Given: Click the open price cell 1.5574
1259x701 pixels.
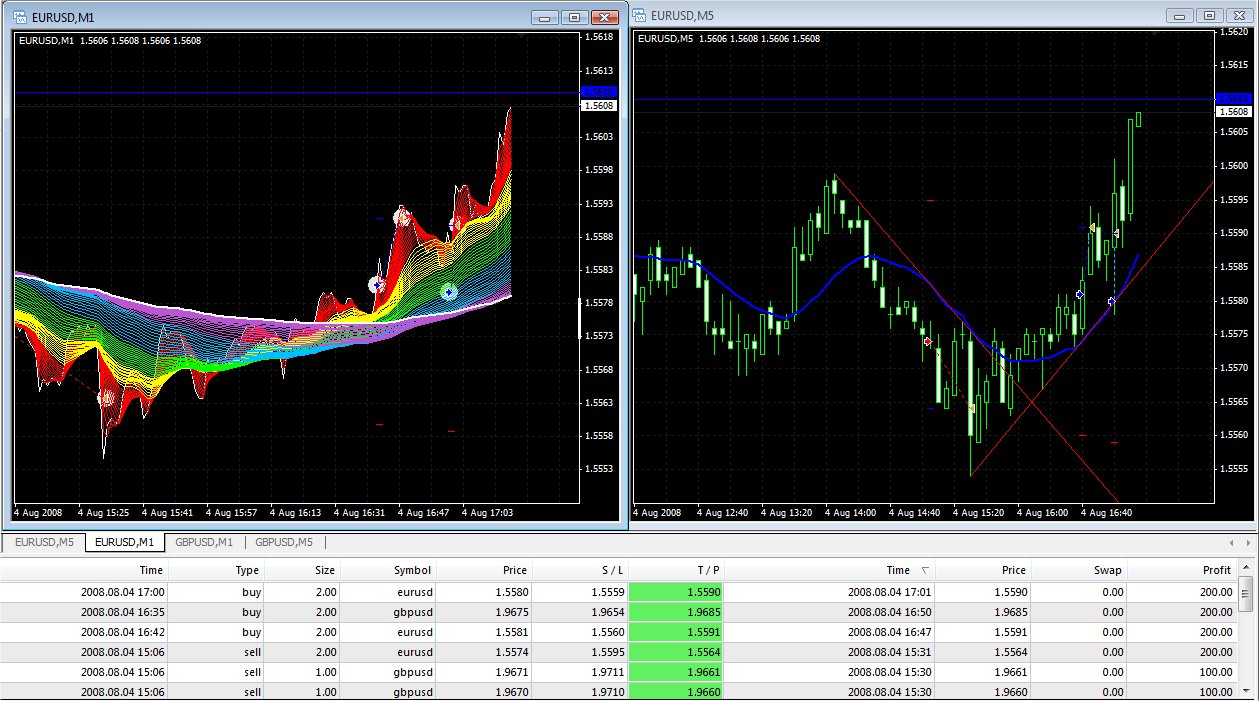Looking at the screenshot, I should [x=485, y=652].
